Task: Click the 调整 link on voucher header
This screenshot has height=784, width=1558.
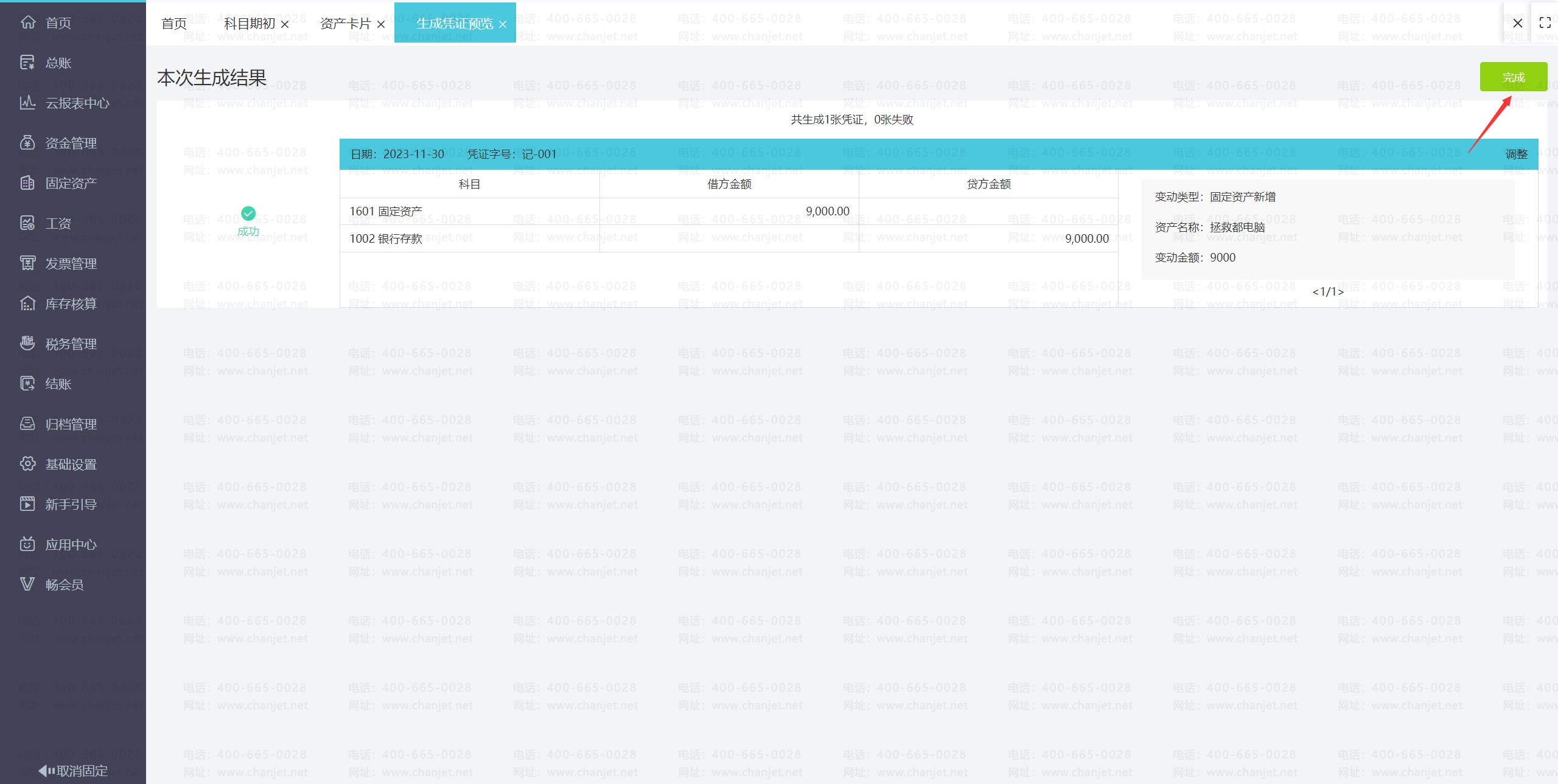Action: pyautogui.click(x=1516, y=154)
